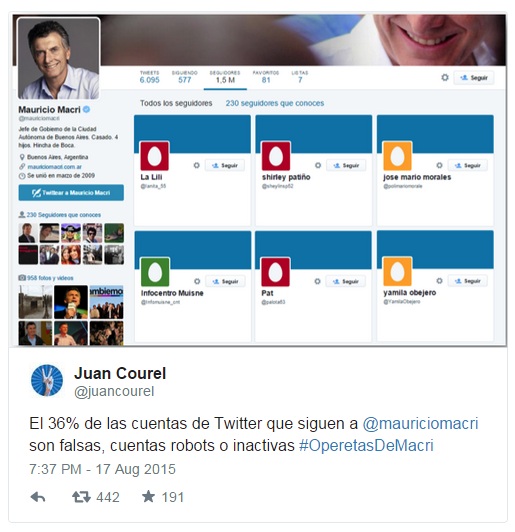Click the gear icon on Infocentro Muisne's card
This screenshot has width=515, height=532.
coord(197,281)
